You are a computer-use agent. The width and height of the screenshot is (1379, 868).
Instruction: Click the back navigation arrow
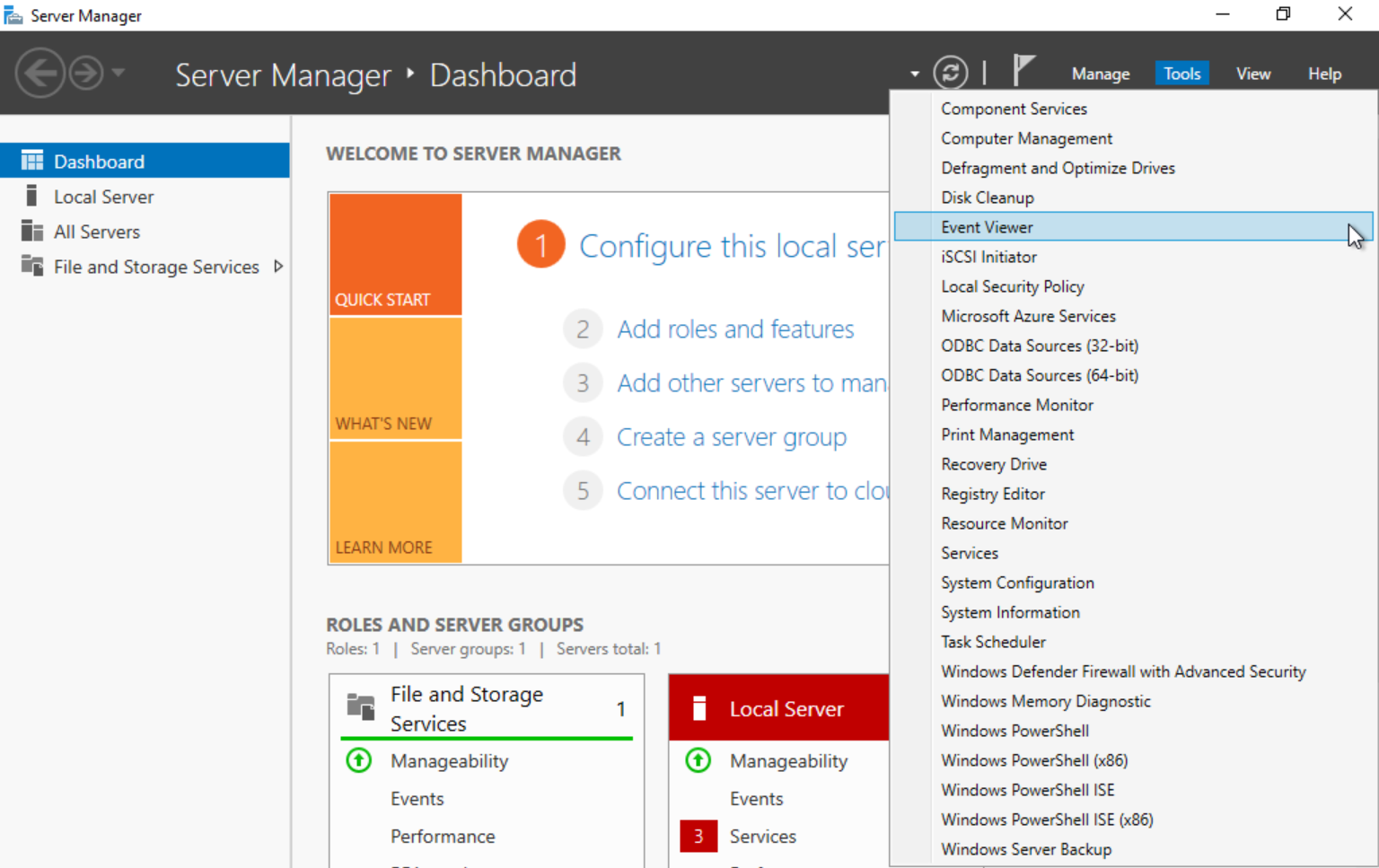tap(40, 73)
